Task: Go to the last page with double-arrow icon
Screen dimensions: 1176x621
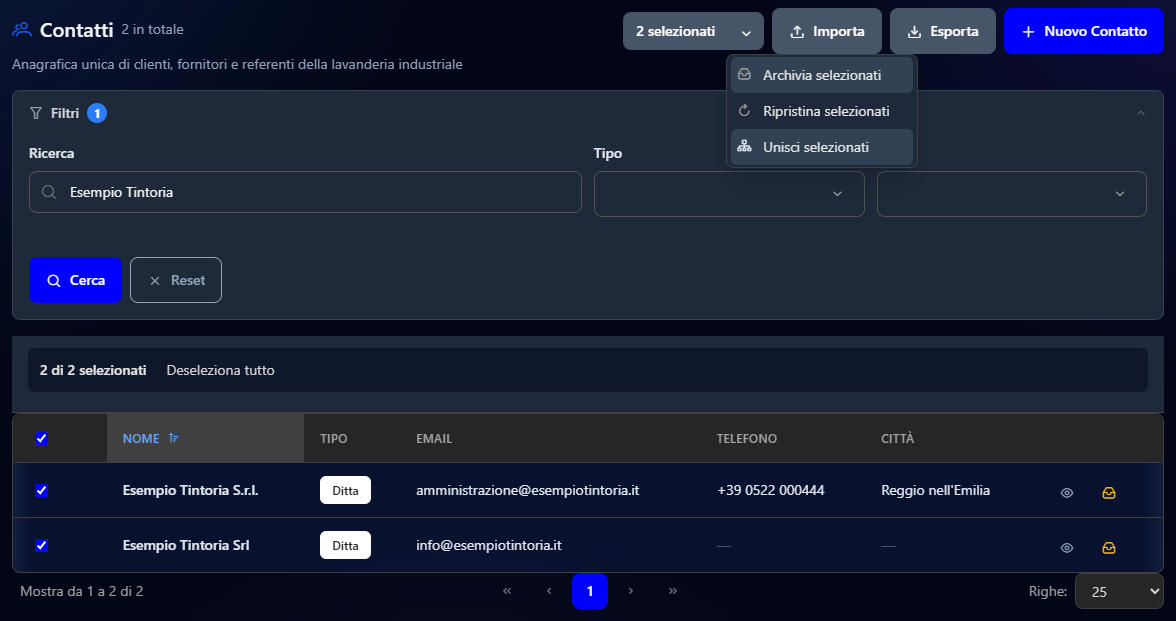Action: [673, 591]
